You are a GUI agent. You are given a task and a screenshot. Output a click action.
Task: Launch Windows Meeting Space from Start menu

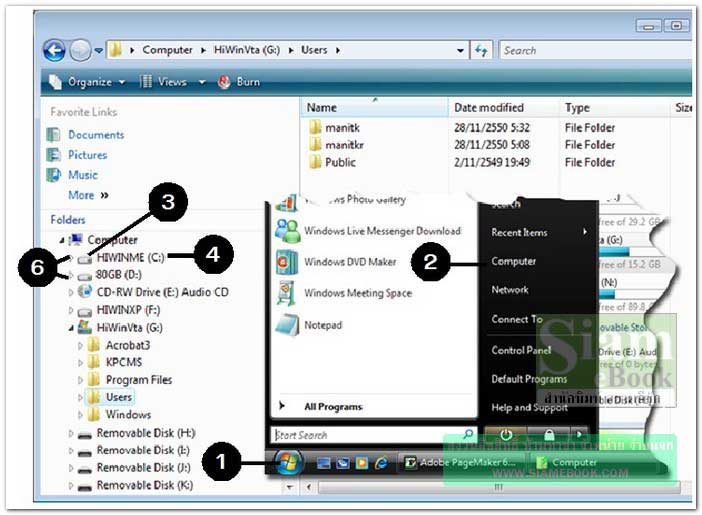[358, 293]
